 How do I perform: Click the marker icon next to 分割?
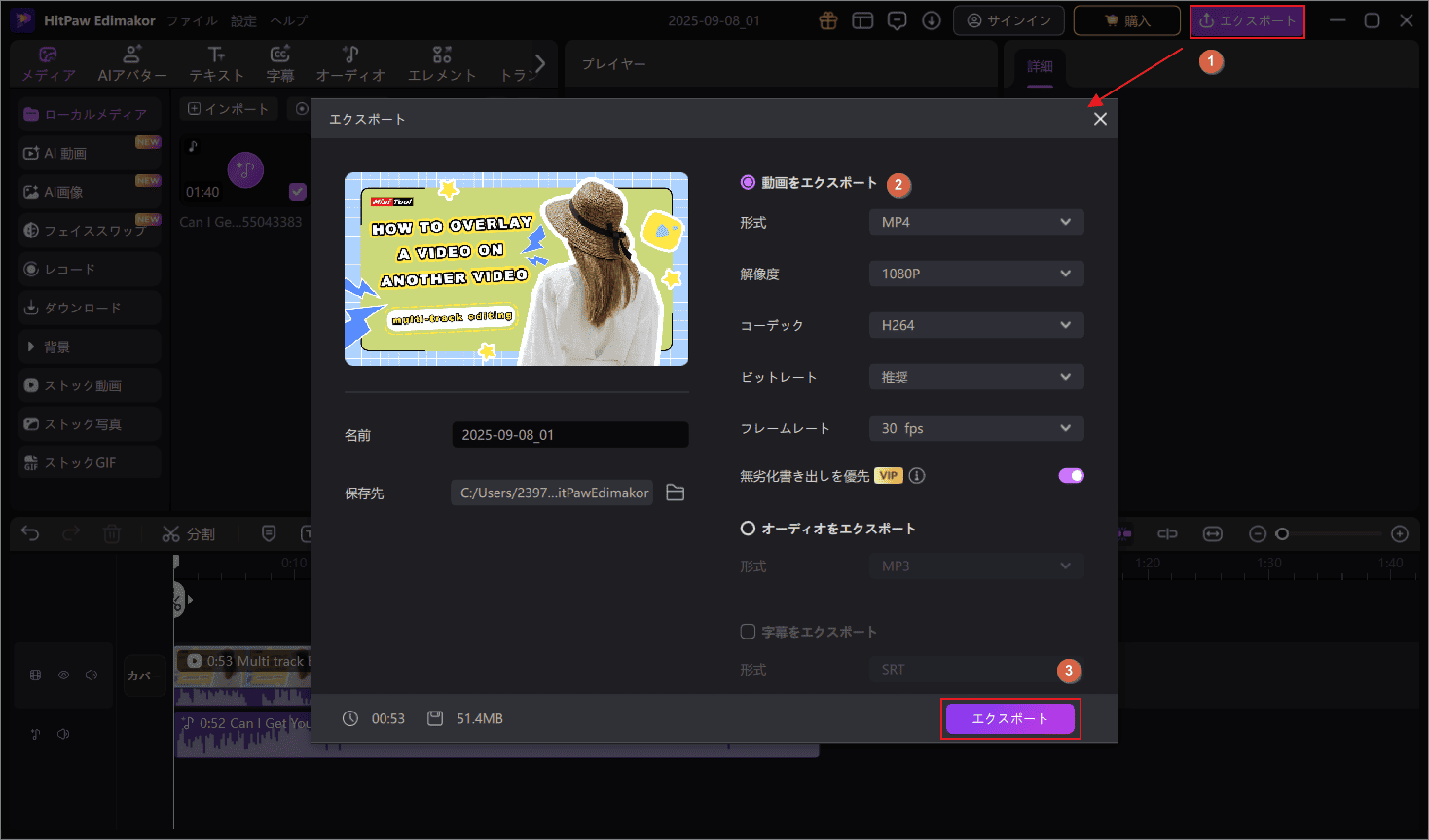pyautogui.click(x=269, y=533)
